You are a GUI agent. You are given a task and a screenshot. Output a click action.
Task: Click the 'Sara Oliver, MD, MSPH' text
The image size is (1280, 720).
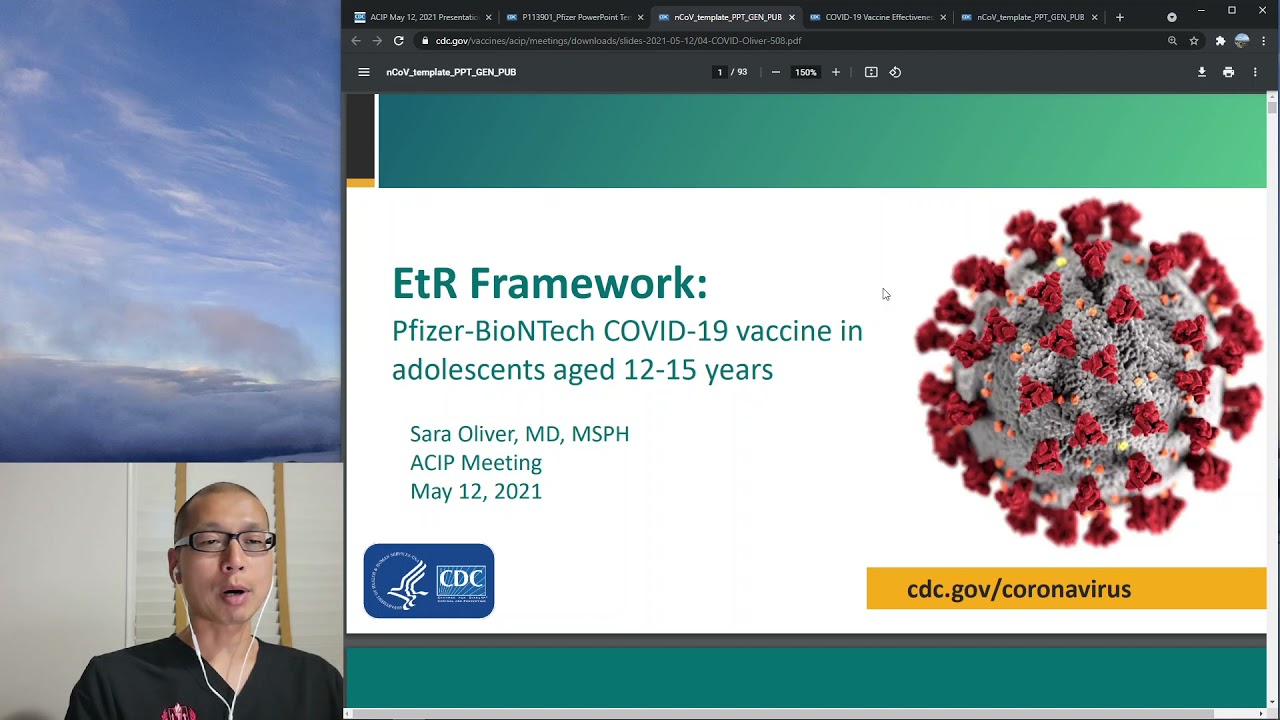(519, 434)
